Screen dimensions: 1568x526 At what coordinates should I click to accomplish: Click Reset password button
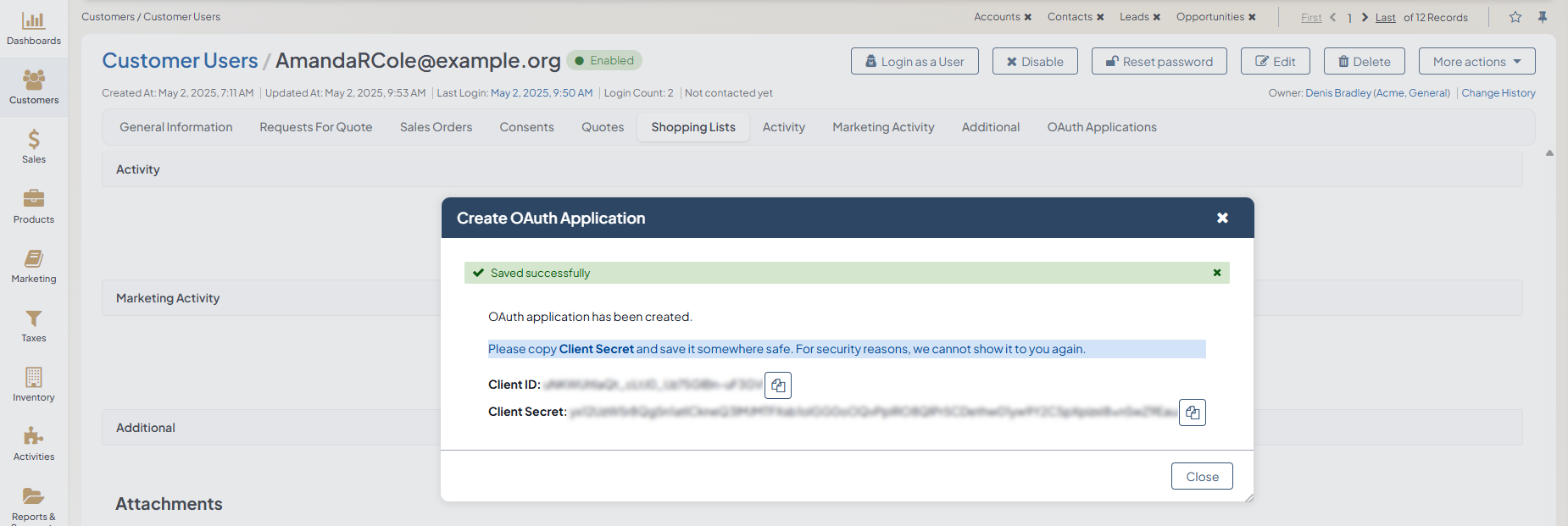pos(1159,62)
